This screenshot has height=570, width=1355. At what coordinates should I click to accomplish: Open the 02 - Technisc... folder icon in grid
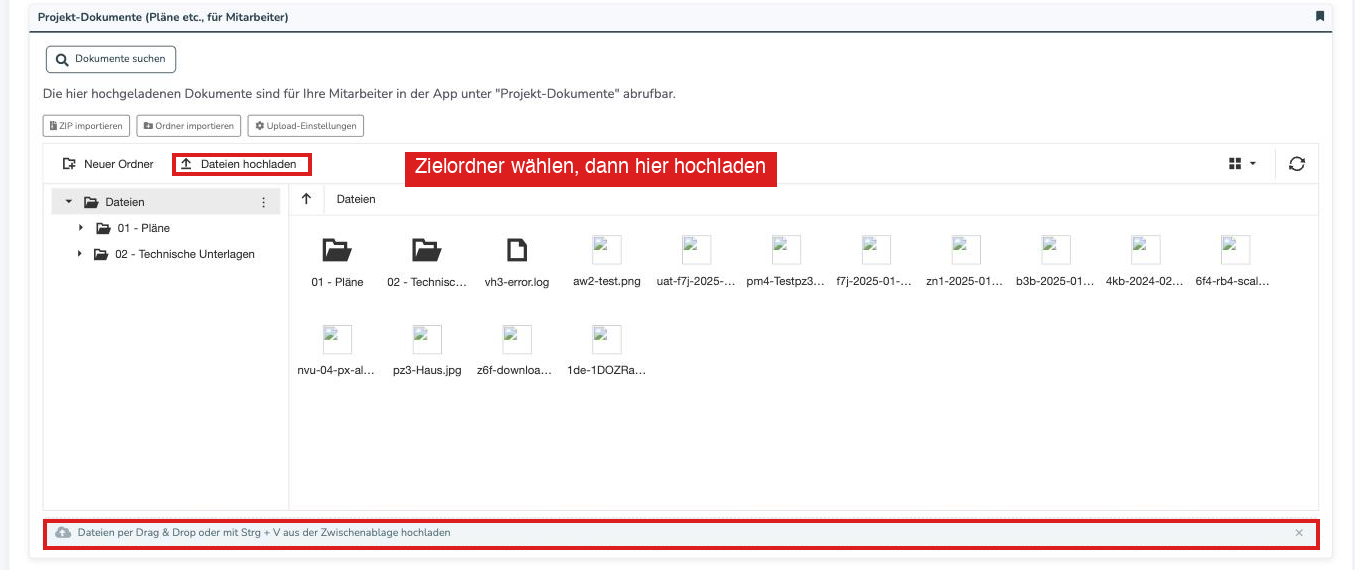pos(427,249)
